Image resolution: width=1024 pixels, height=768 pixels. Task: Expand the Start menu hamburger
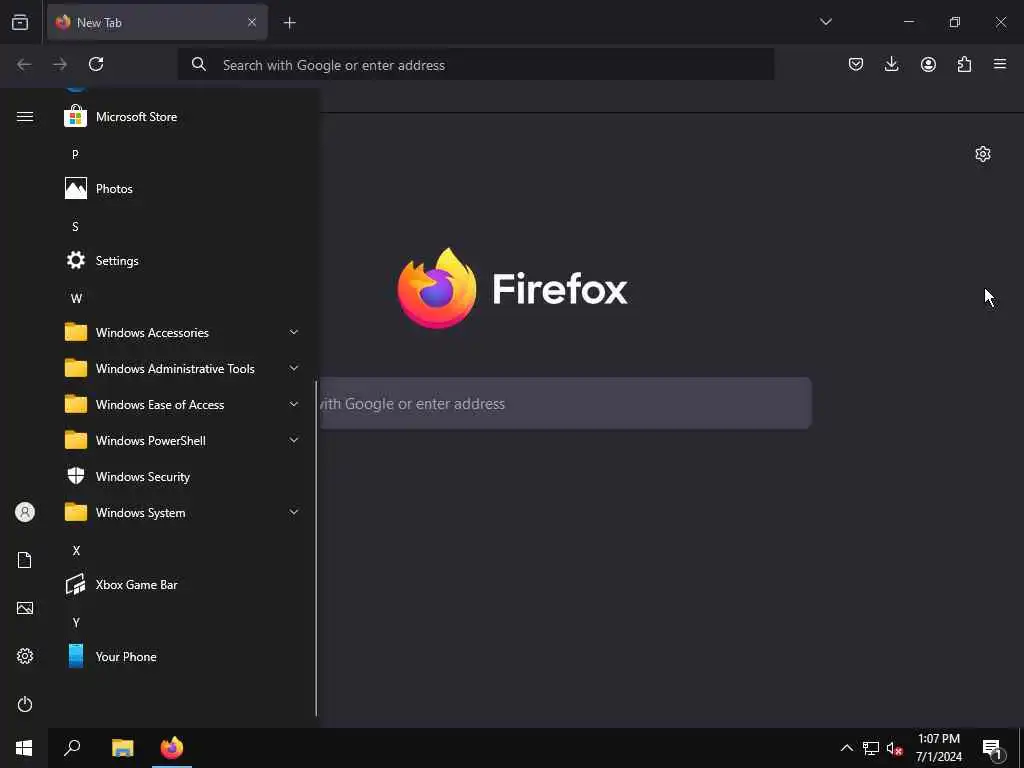(x=25, y=117)
